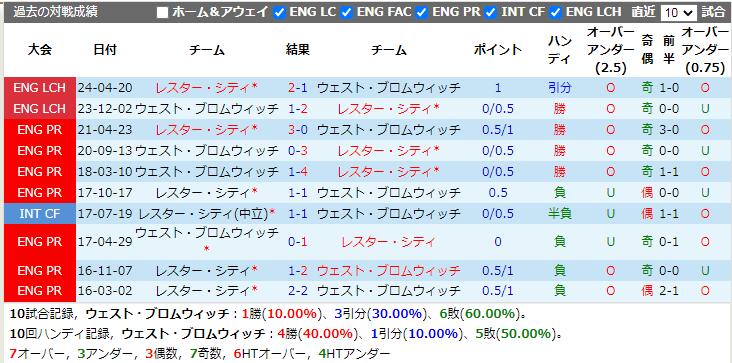Open レスター・シティ in the 21-04-23 row
This screenshot has height=363, width=732.
(204, 130)
